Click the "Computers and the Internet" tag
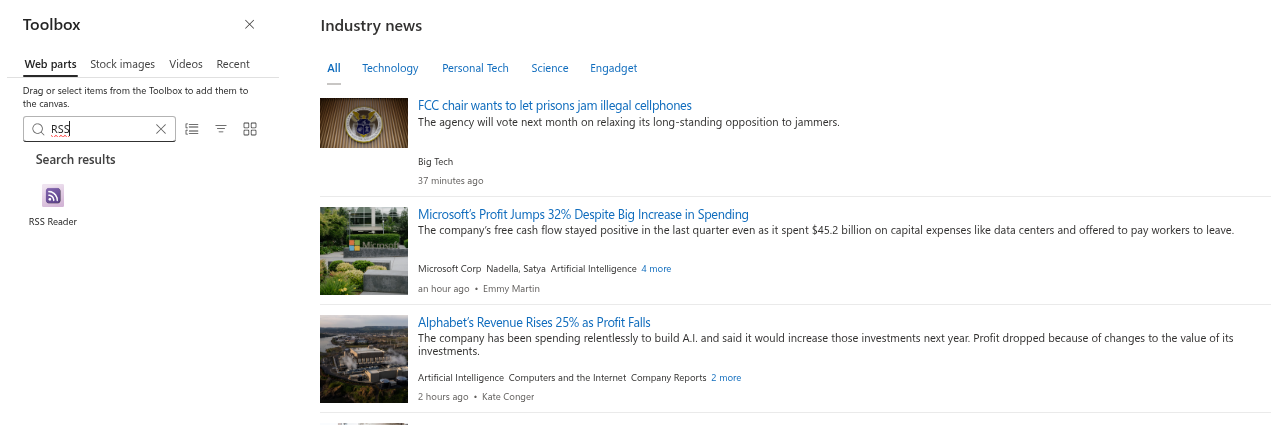 click(567, 378)
